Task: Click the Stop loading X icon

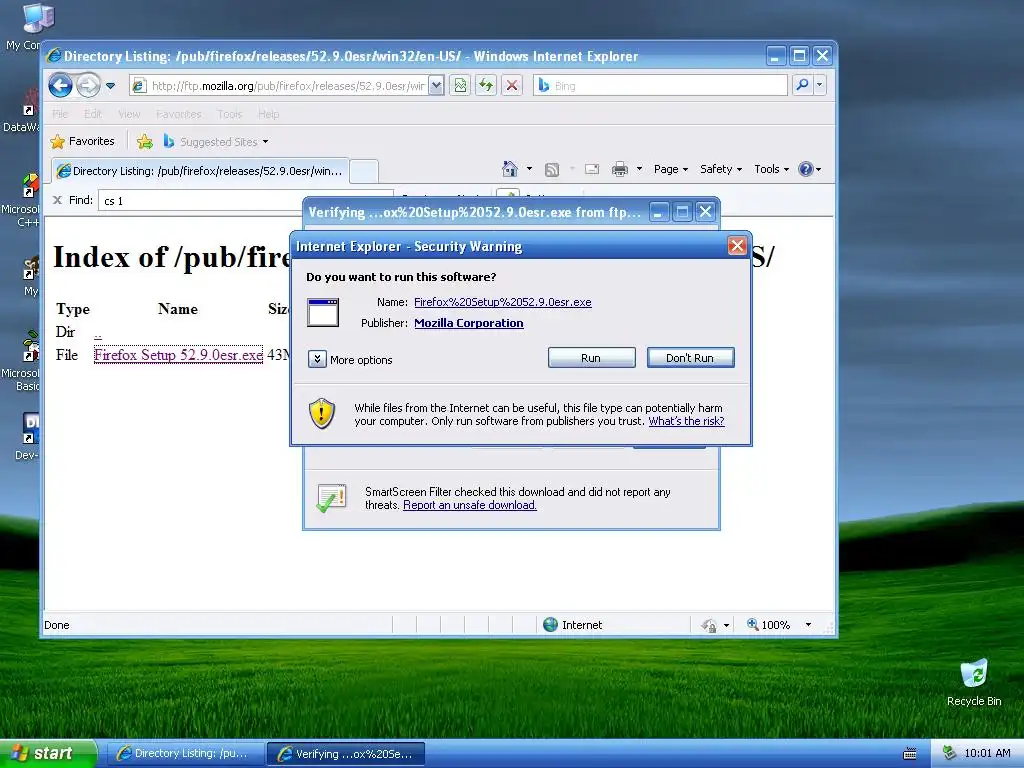Action: (512, 86)
